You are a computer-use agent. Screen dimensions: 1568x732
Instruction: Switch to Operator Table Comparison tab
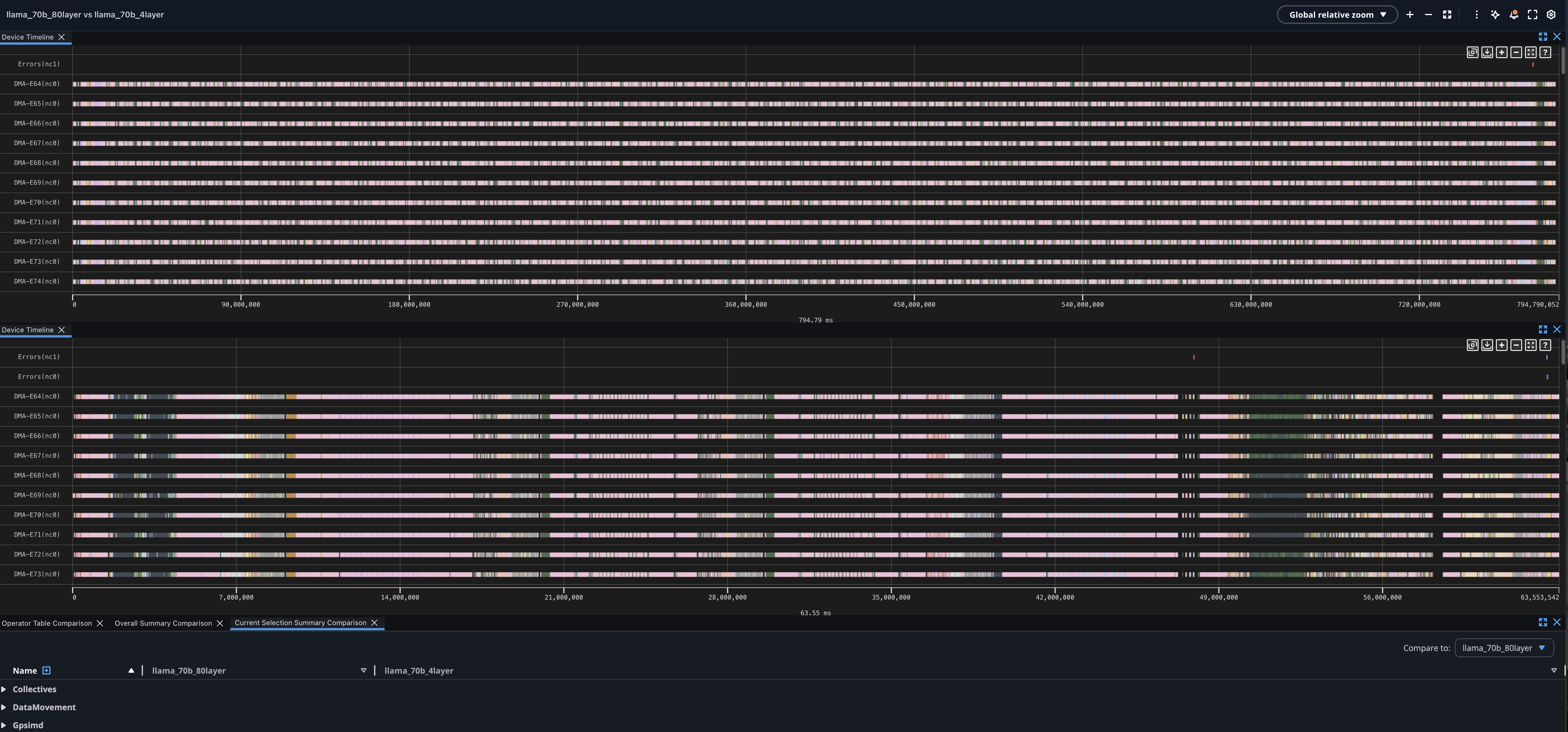click(x=47, y=623)
